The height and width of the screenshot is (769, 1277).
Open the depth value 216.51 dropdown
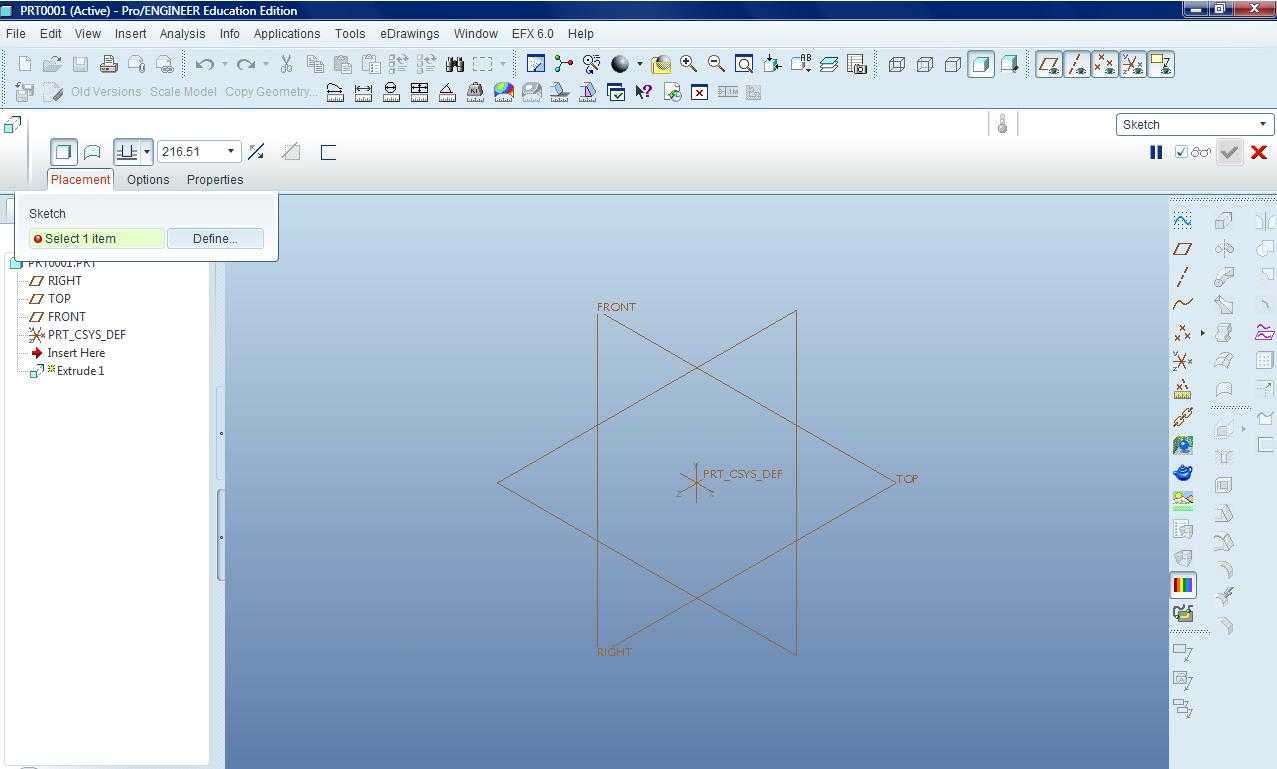pyautogui.click(x=231, y=152)
